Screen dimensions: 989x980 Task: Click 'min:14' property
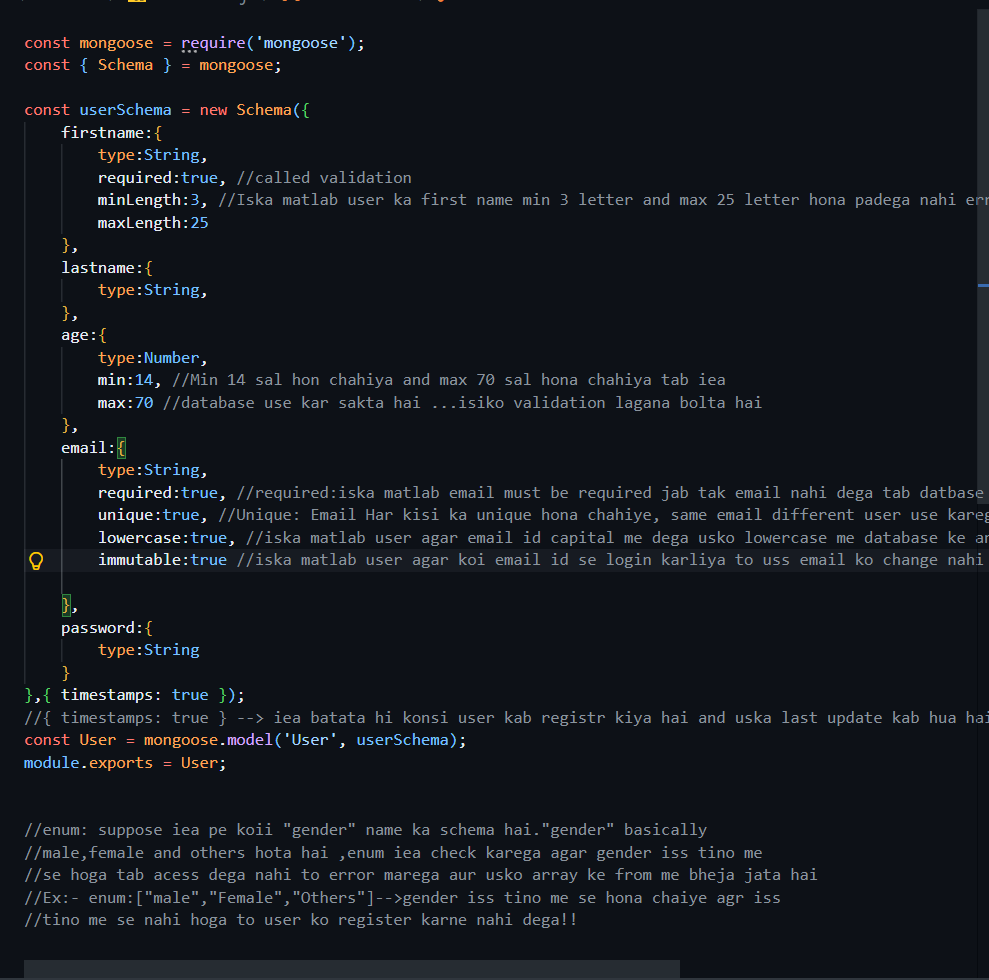(126, 380)
